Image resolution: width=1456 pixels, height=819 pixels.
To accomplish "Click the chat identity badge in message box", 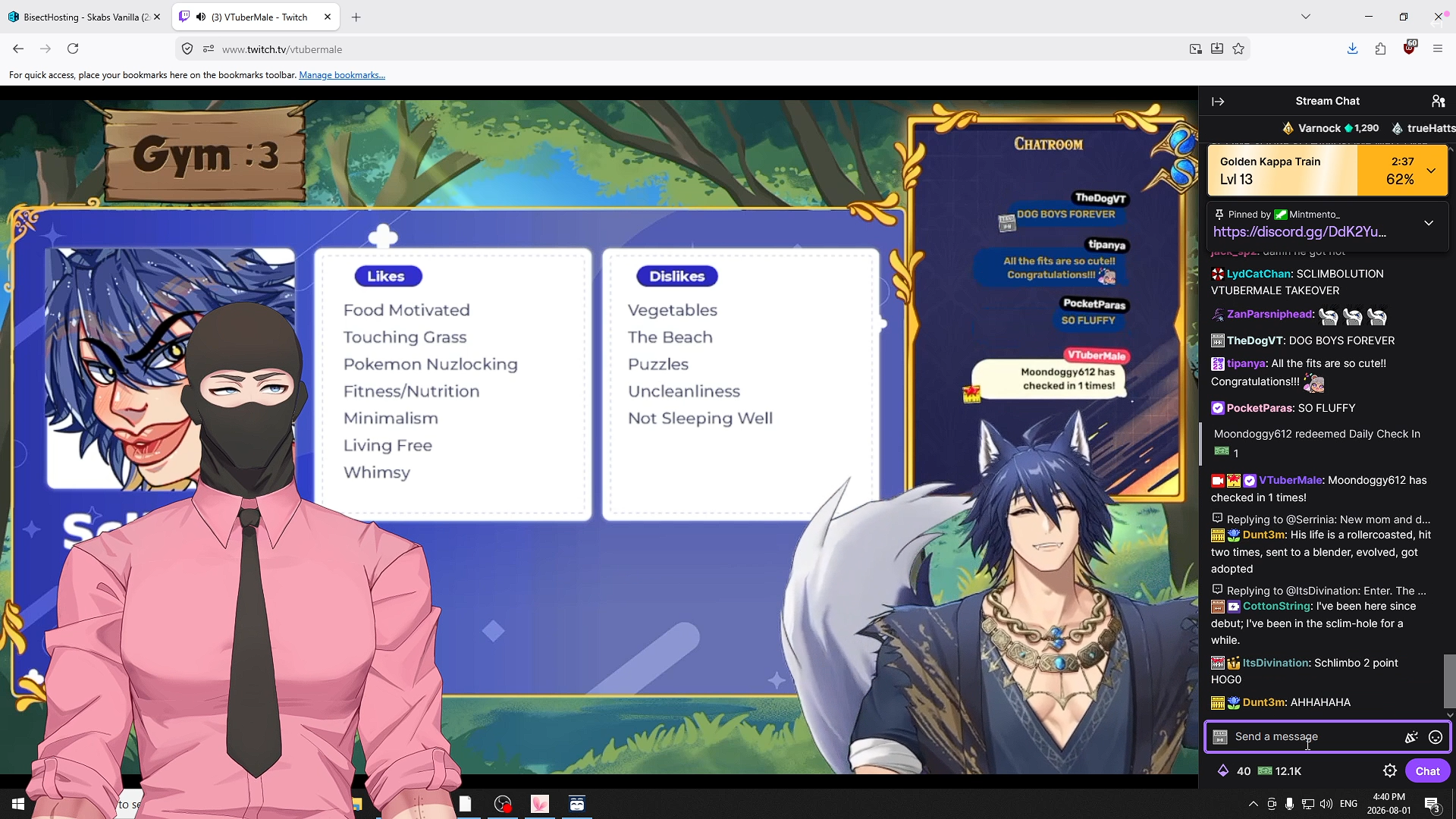I will pos(1220,737).
